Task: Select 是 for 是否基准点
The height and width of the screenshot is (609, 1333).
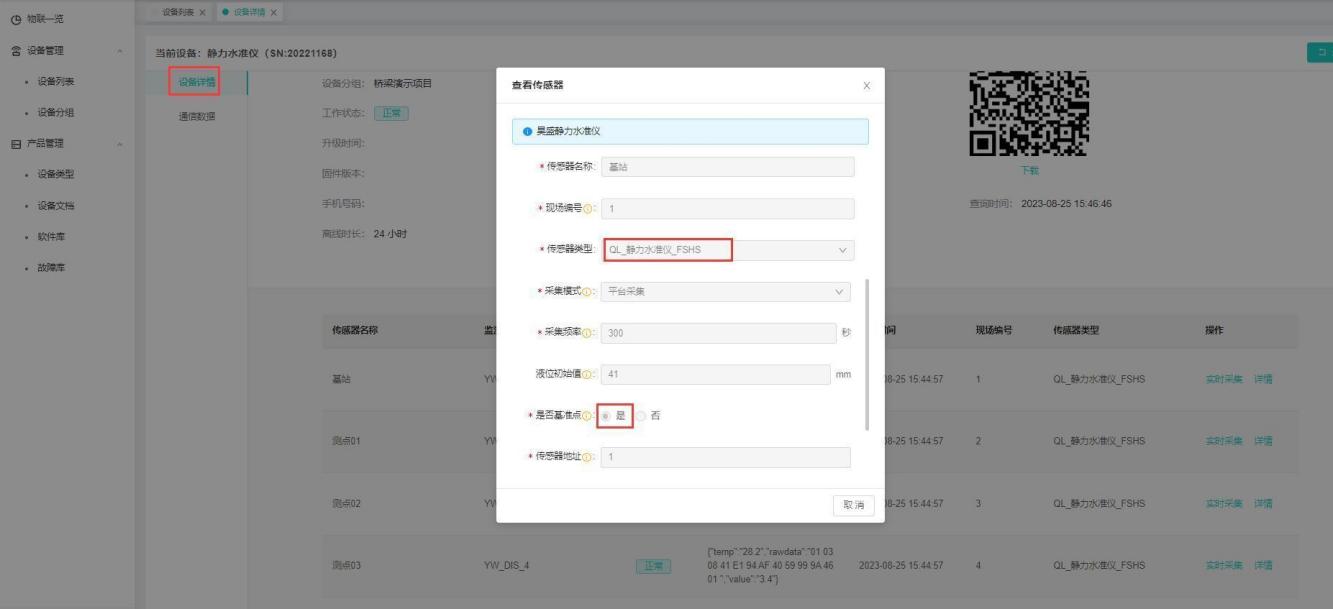Action: point(606,416)
